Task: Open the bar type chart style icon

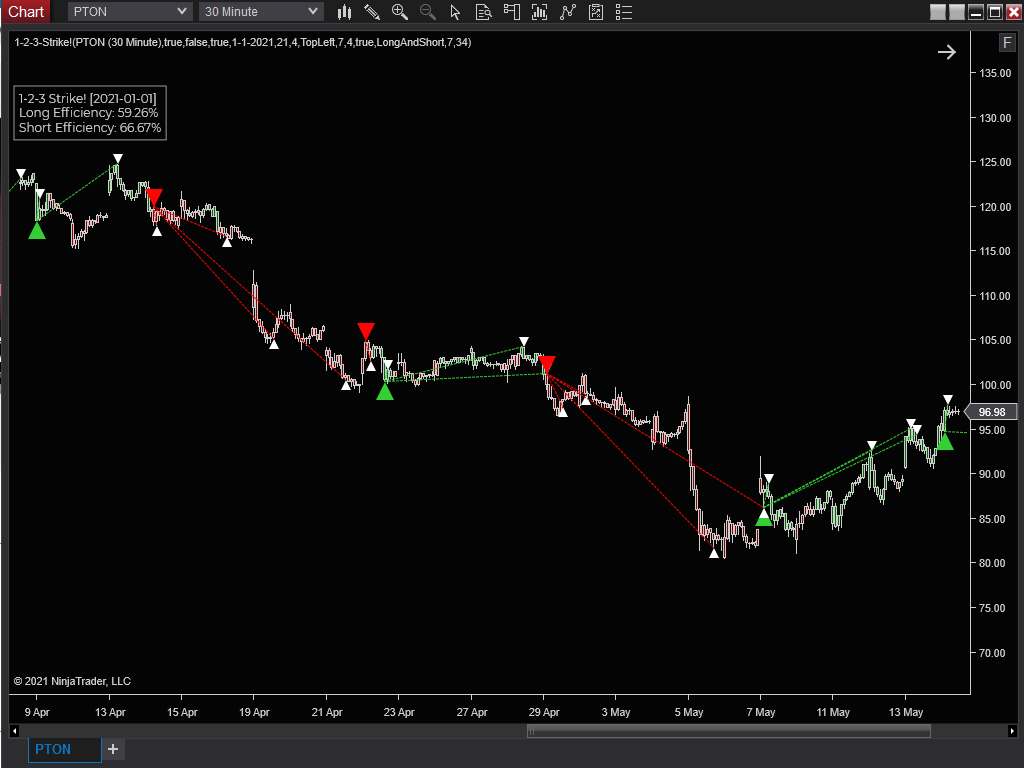Action: 345,12
